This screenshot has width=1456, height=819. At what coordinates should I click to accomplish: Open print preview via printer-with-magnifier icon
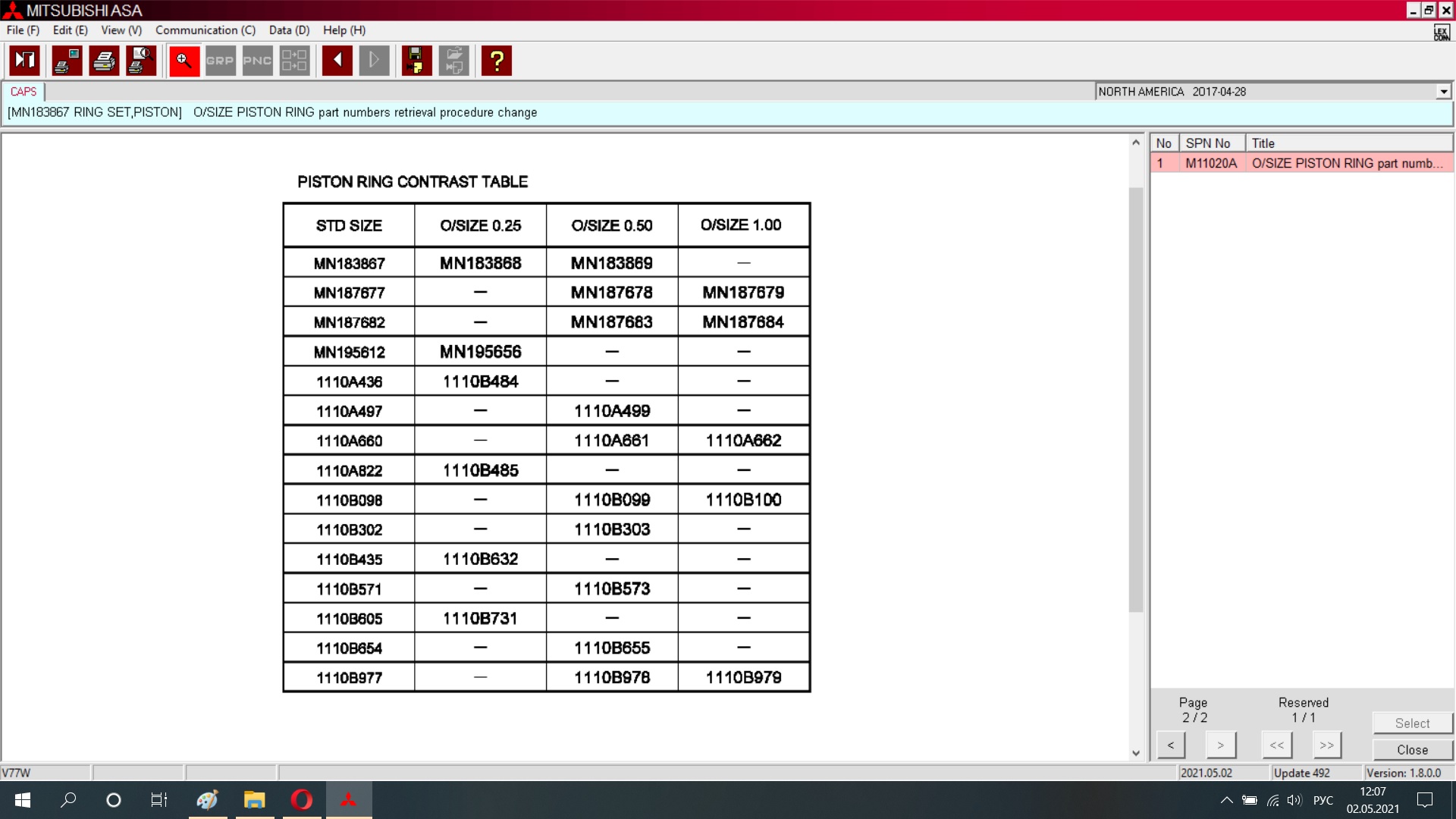point(141,61)
